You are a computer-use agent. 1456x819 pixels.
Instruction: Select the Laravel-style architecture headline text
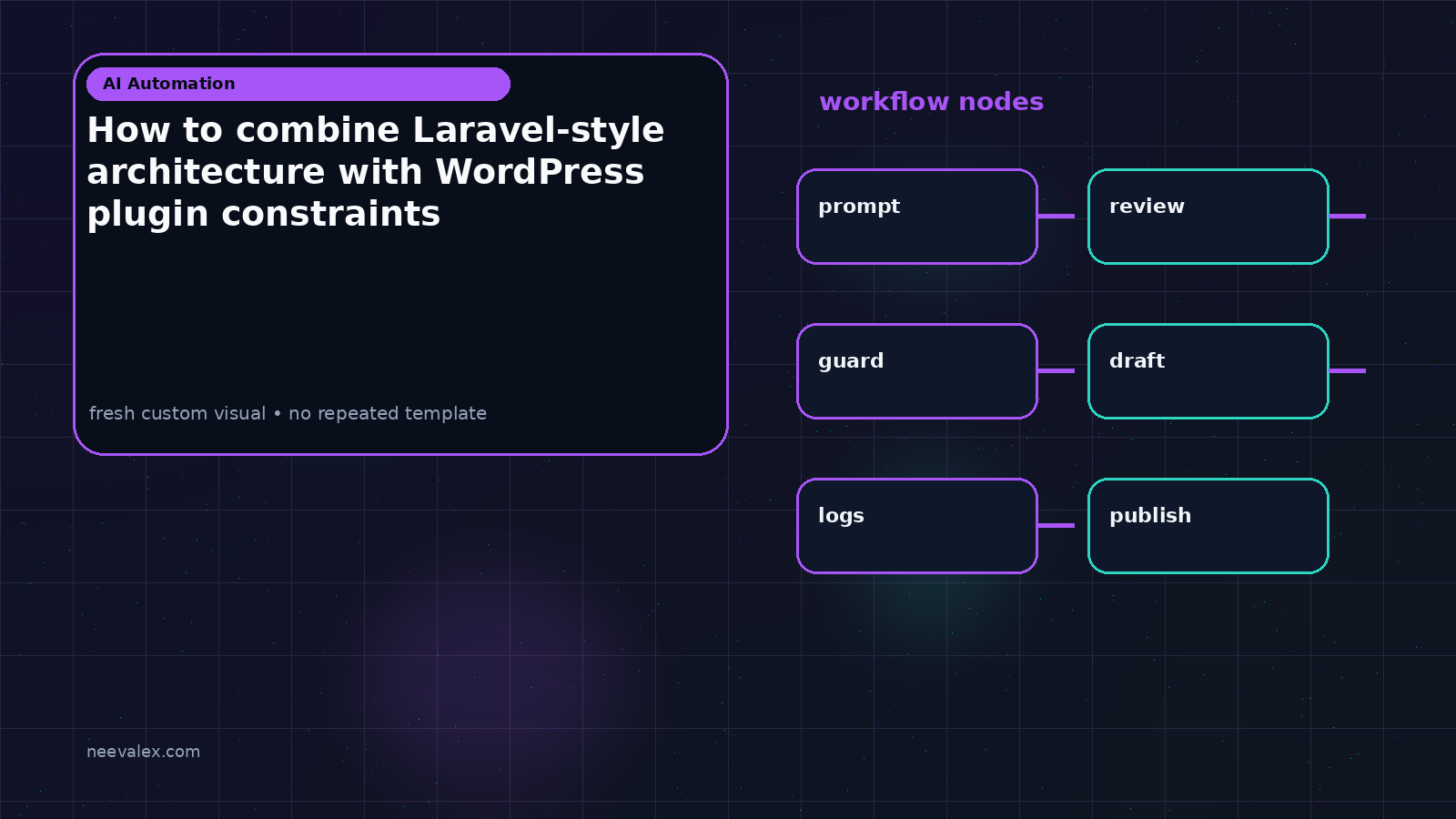[x=376, y=171]
